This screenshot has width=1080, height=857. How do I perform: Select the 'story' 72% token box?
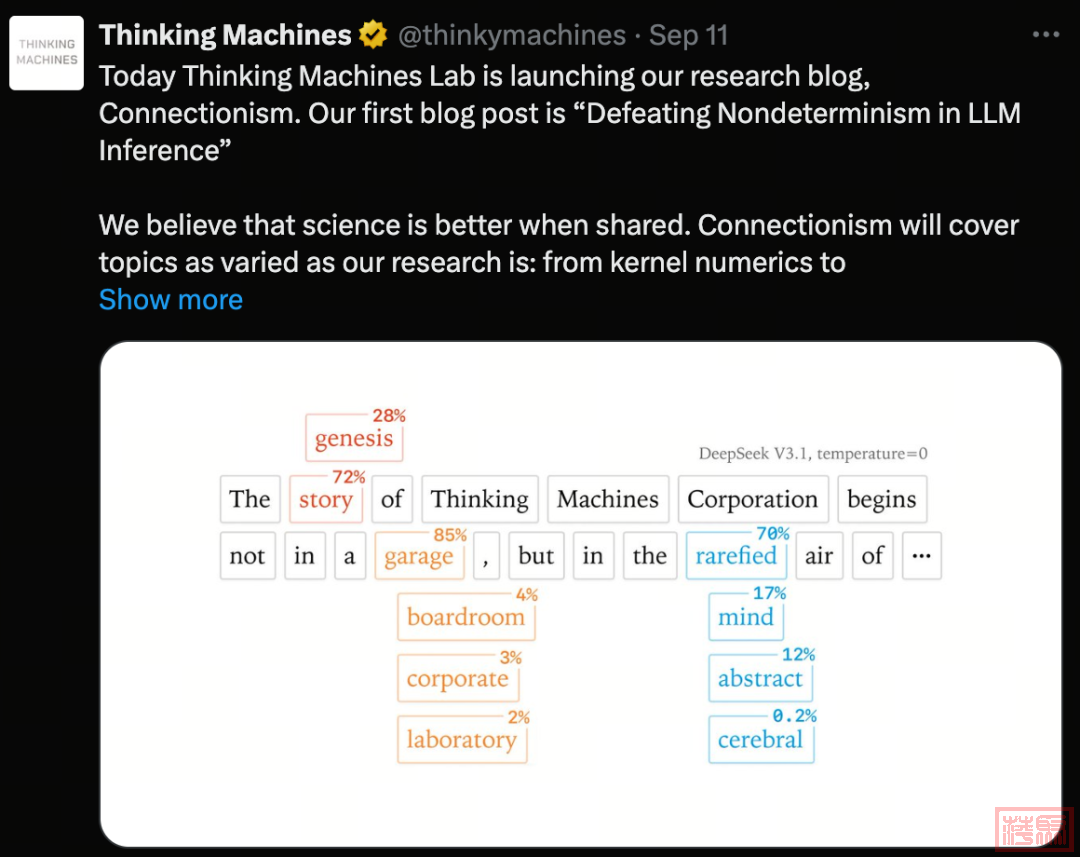326,499
